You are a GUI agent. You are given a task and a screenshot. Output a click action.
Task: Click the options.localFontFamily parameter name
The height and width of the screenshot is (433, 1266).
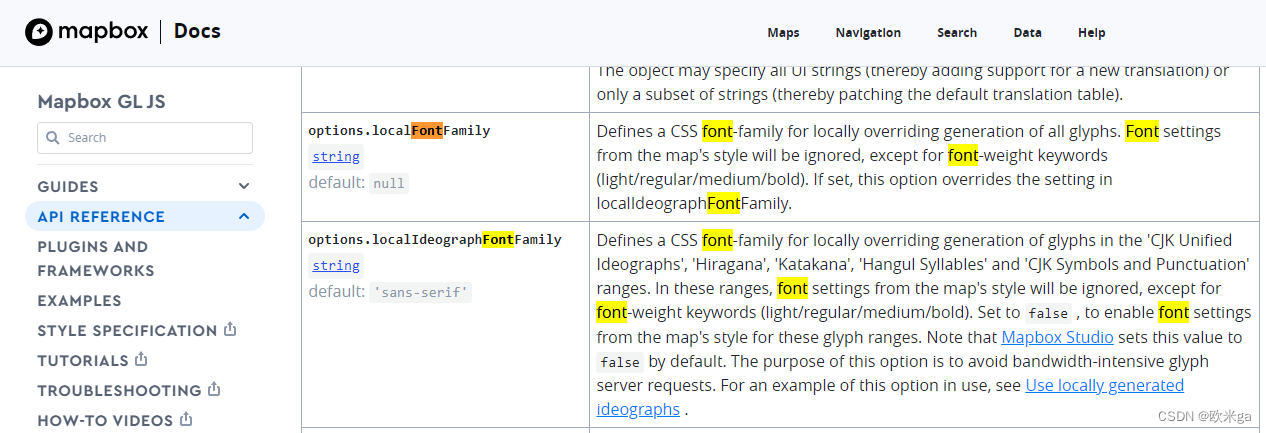399,131
